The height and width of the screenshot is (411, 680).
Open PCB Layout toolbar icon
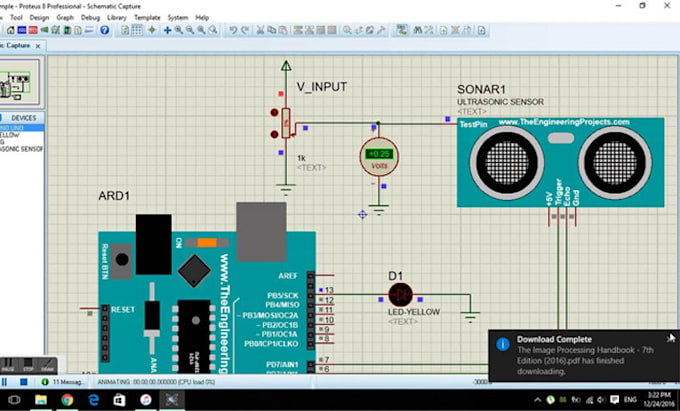[33, 30]
